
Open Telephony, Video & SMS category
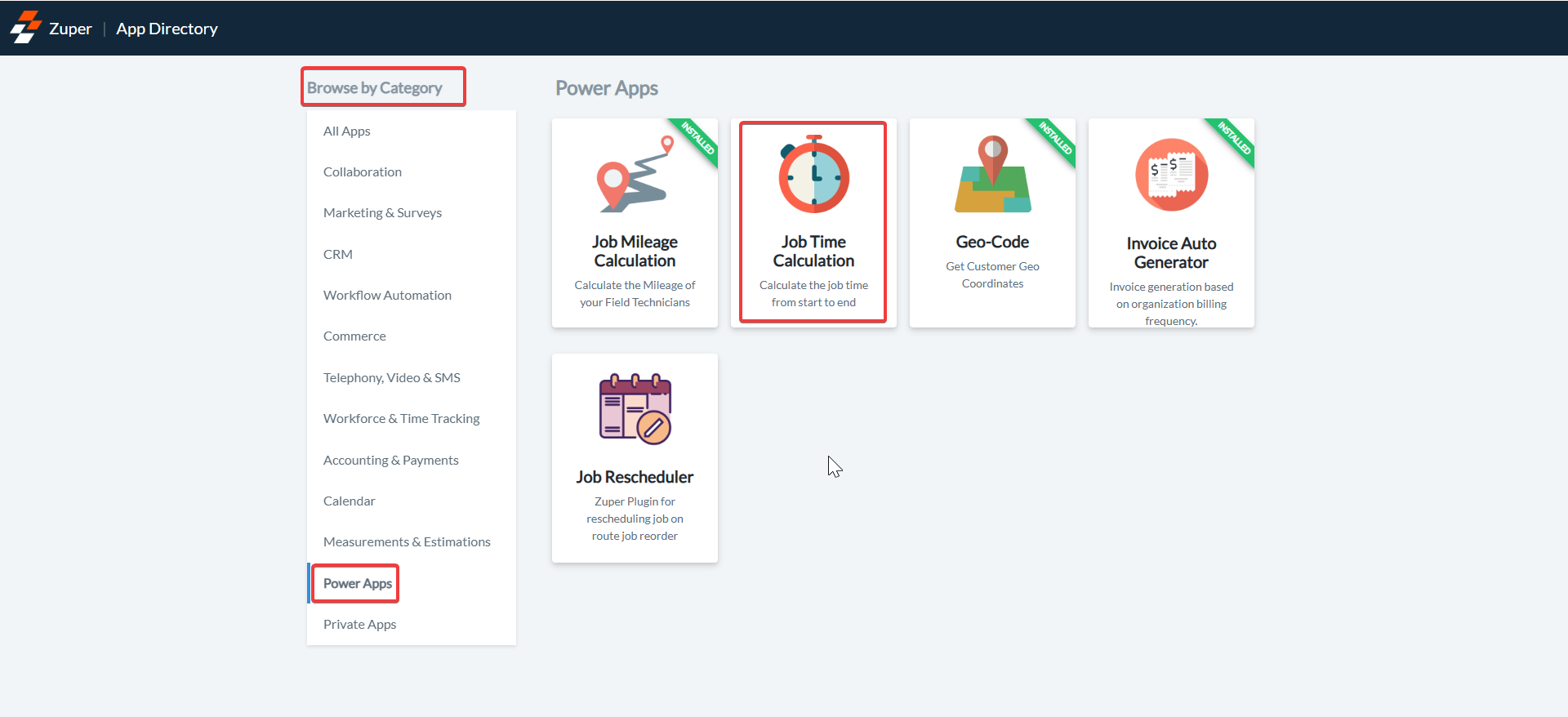[x=412, y=377]
